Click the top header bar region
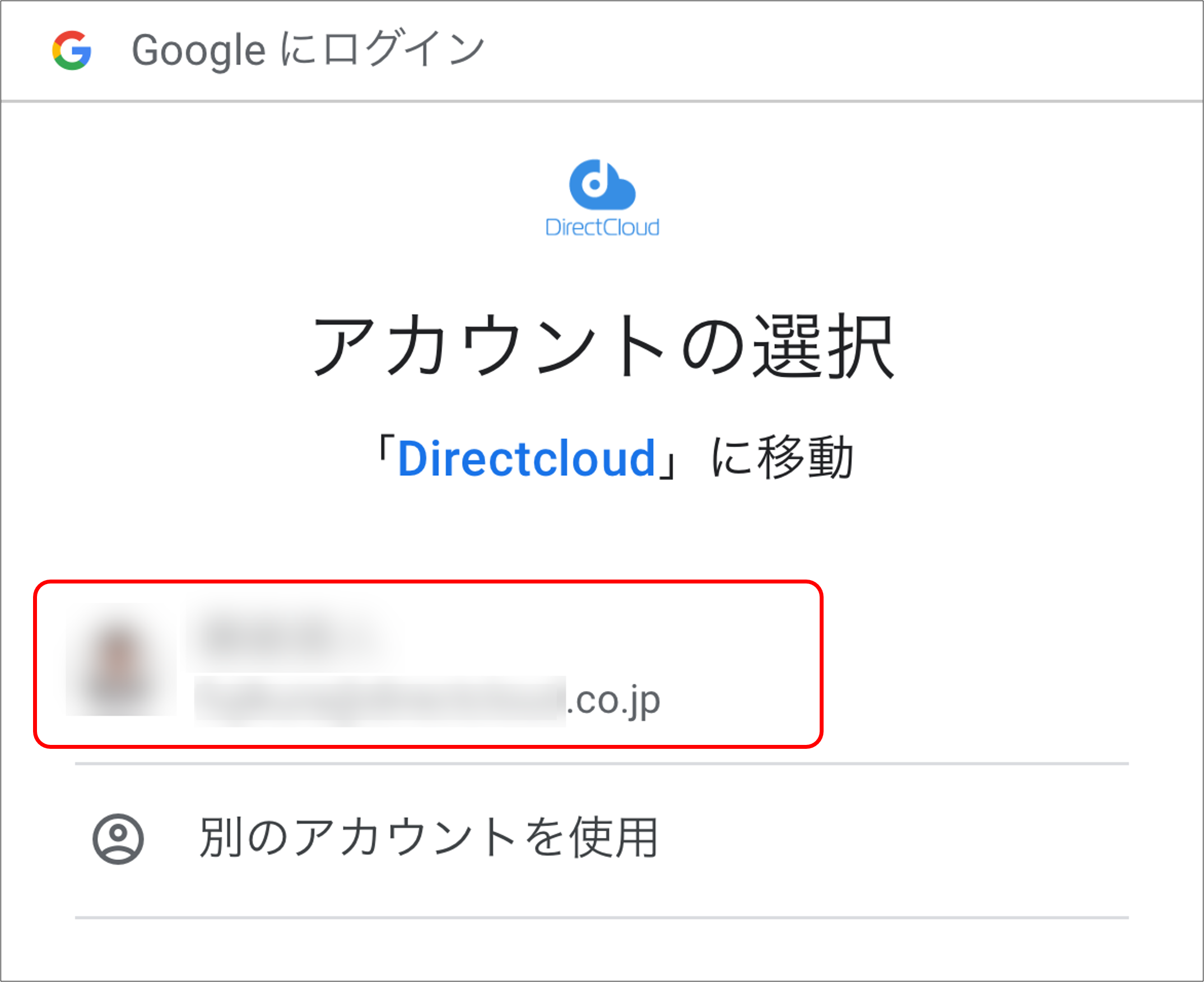This screenshot has width=1204, height=982. (602, 50)
